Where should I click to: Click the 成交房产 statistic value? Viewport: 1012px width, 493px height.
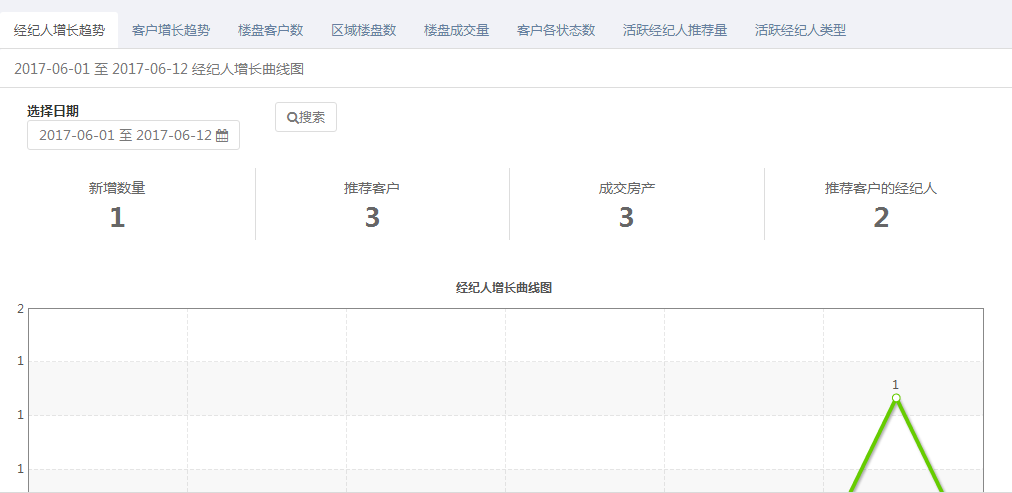click(626, 217)
